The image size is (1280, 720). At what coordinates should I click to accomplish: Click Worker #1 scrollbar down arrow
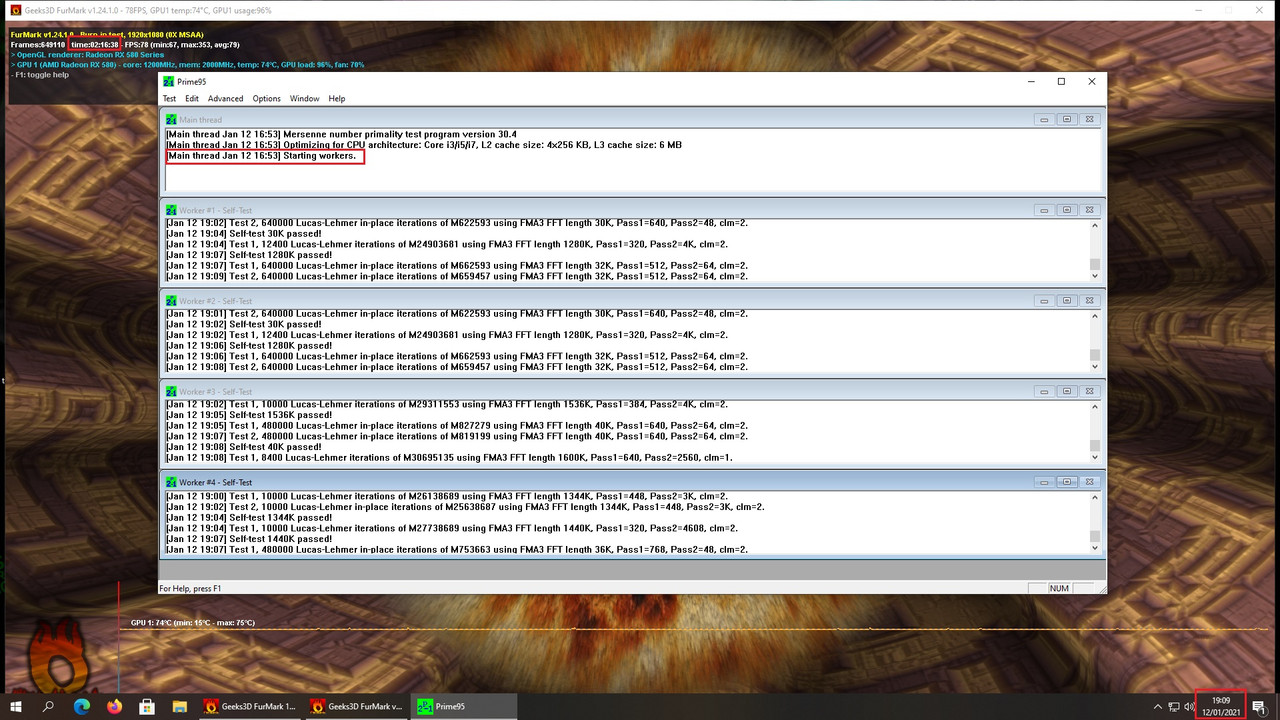[1095, 275]
